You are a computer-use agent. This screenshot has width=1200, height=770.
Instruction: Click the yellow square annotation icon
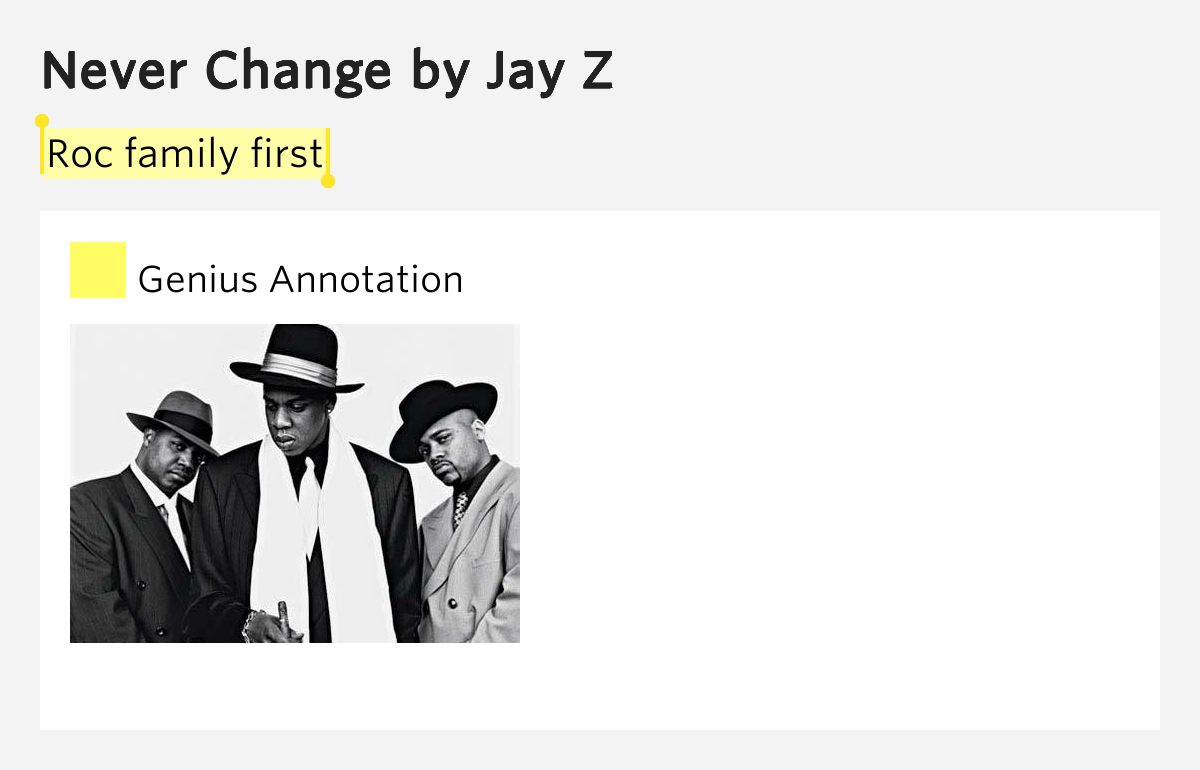[x=97, y=270]
